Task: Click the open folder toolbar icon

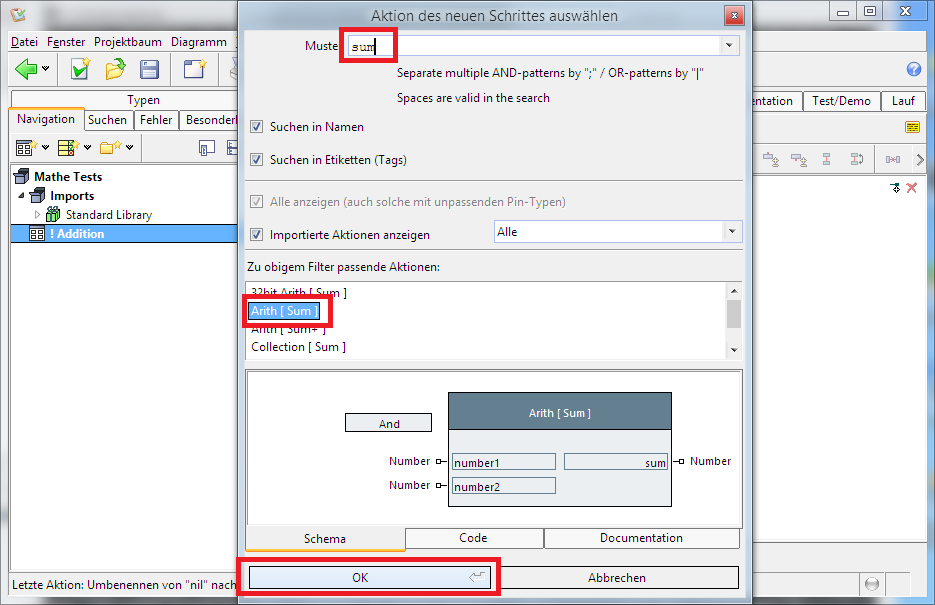Action: coord(115,69)
